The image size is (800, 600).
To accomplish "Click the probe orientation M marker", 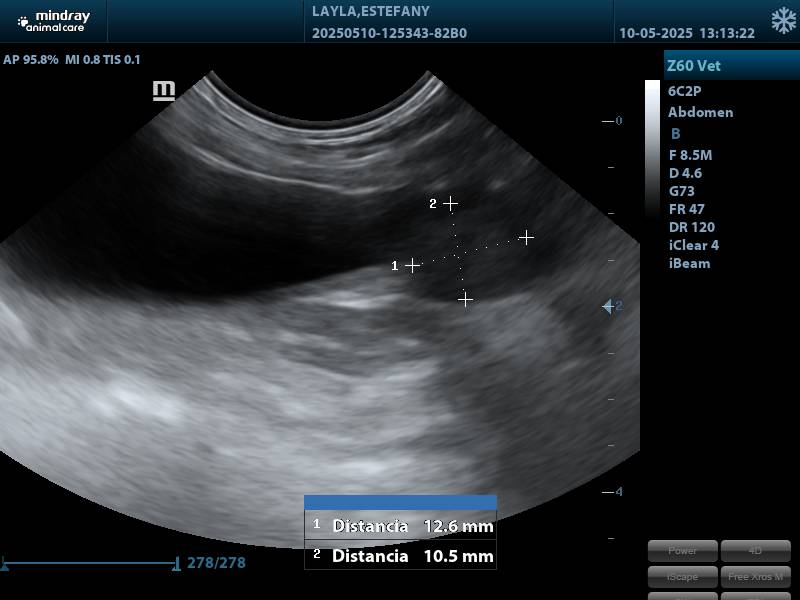I will click(164, 91).
